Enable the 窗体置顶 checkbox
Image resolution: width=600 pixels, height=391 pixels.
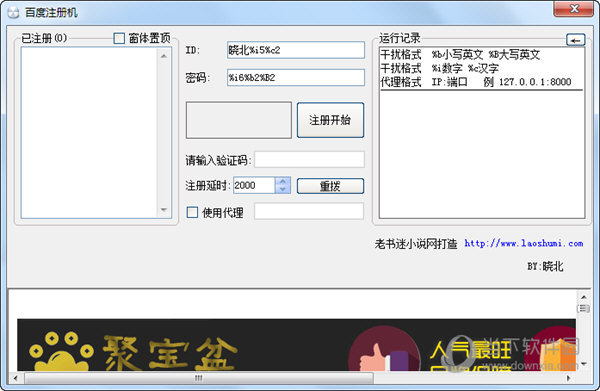(x=119, y=38)
